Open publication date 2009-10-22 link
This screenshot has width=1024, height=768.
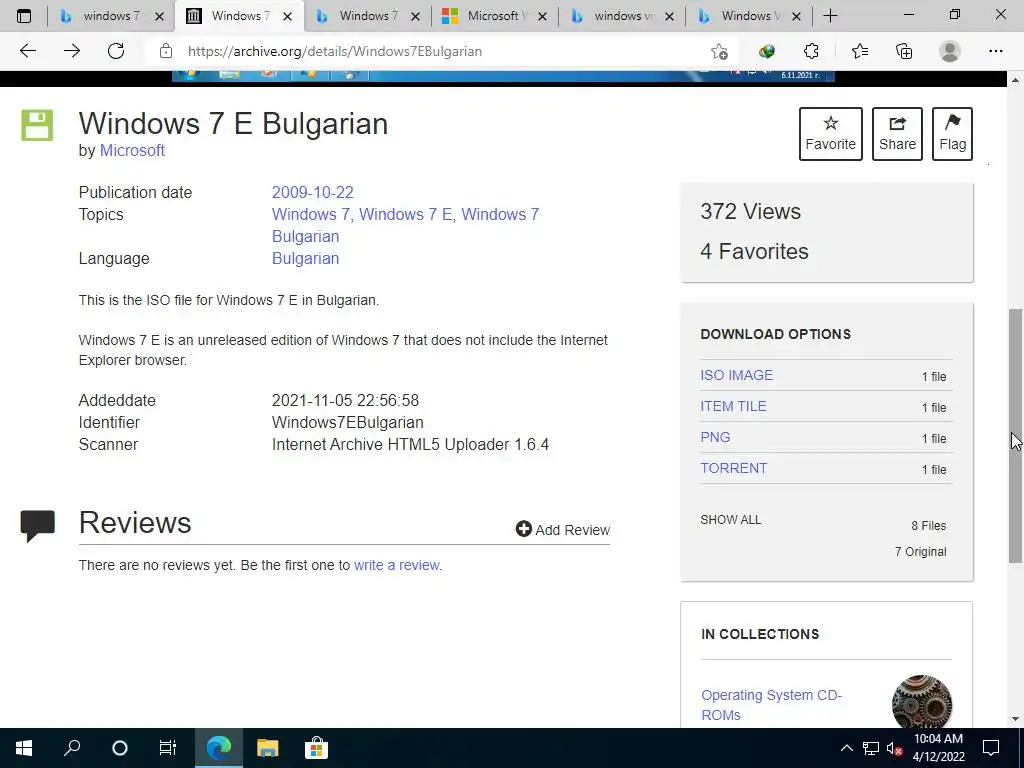[313, 193]
